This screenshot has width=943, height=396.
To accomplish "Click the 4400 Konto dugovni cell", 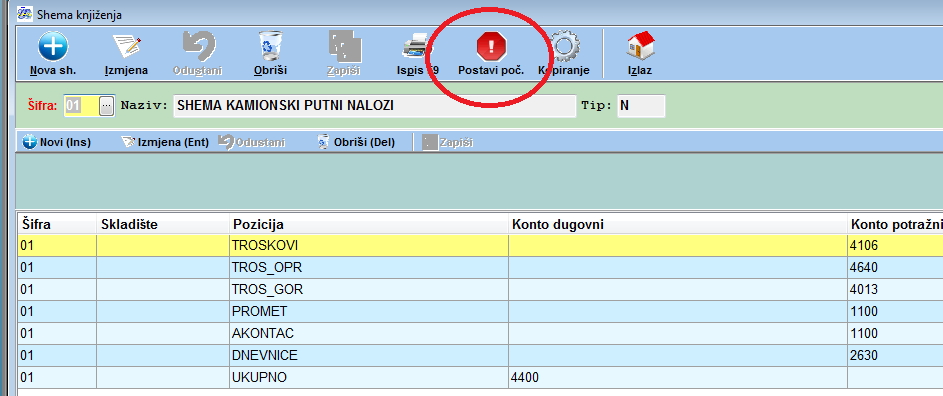I will click(678, 378).
